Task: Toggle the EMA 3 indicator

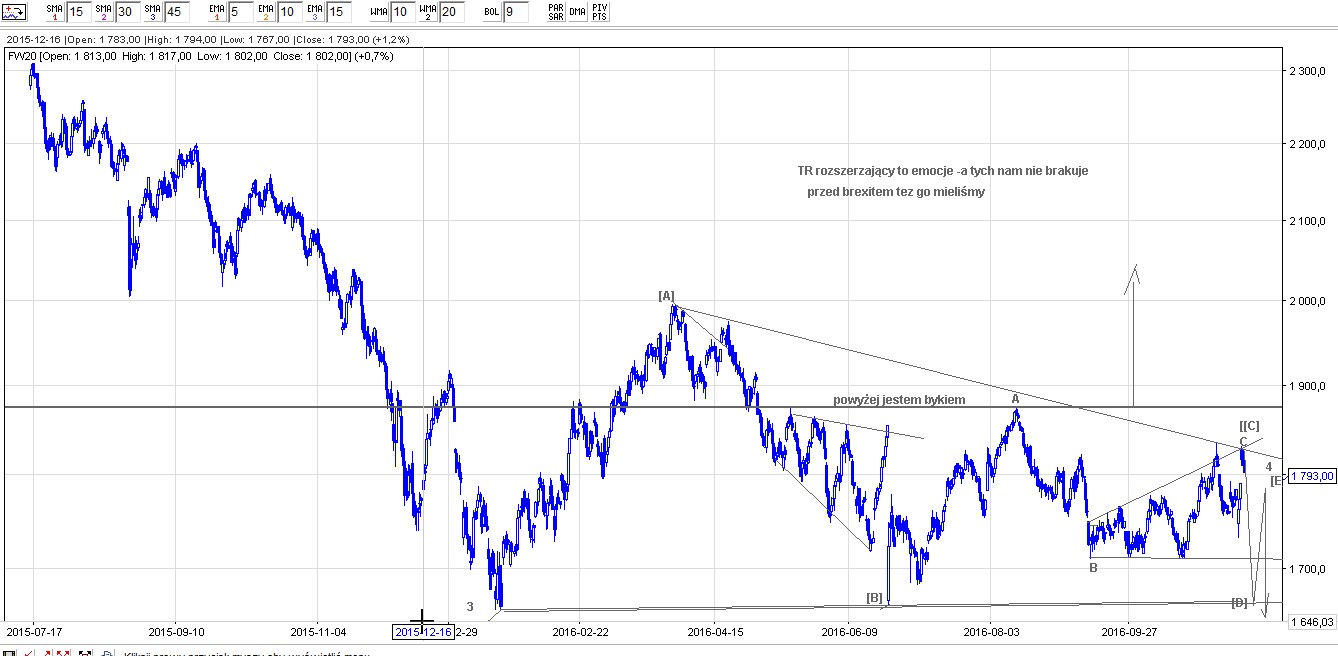Action: [315, 13]
